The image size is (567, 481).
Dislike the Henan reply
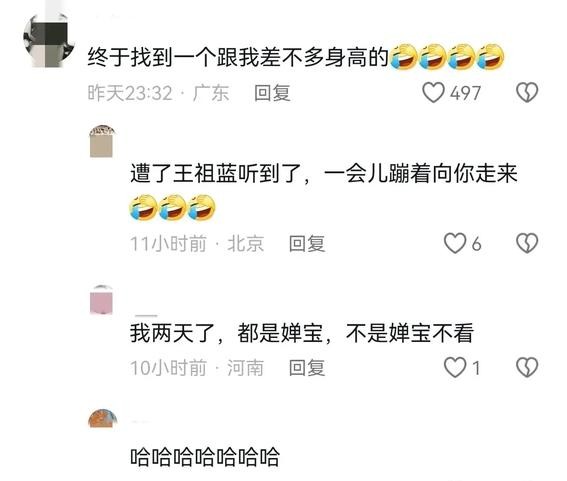point(527,367)
